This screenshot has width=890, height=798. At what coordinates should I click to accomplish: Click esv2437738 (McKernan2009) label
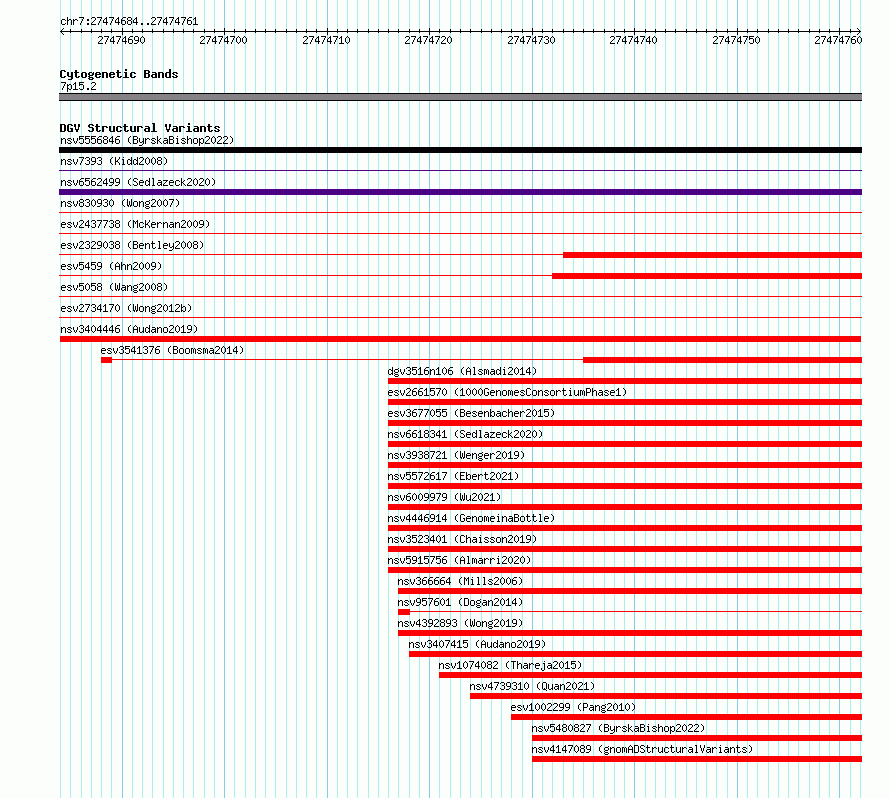(135, 224)
